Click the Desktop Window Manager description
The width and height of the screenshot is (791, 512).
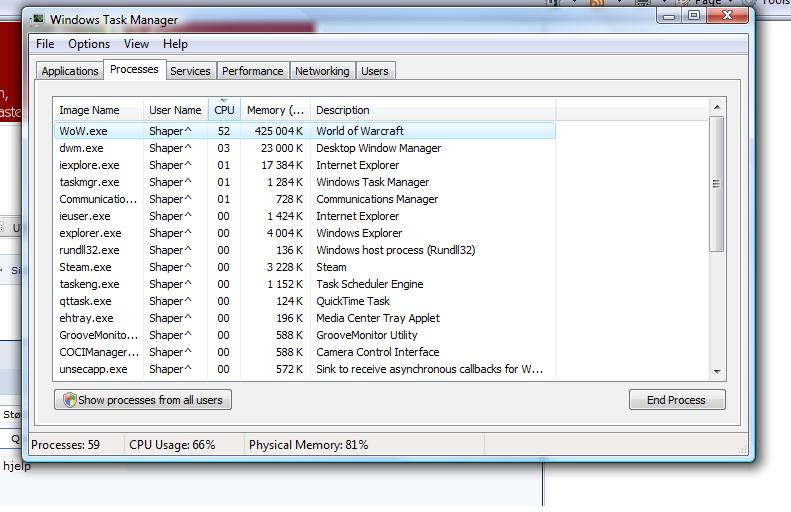378,148
